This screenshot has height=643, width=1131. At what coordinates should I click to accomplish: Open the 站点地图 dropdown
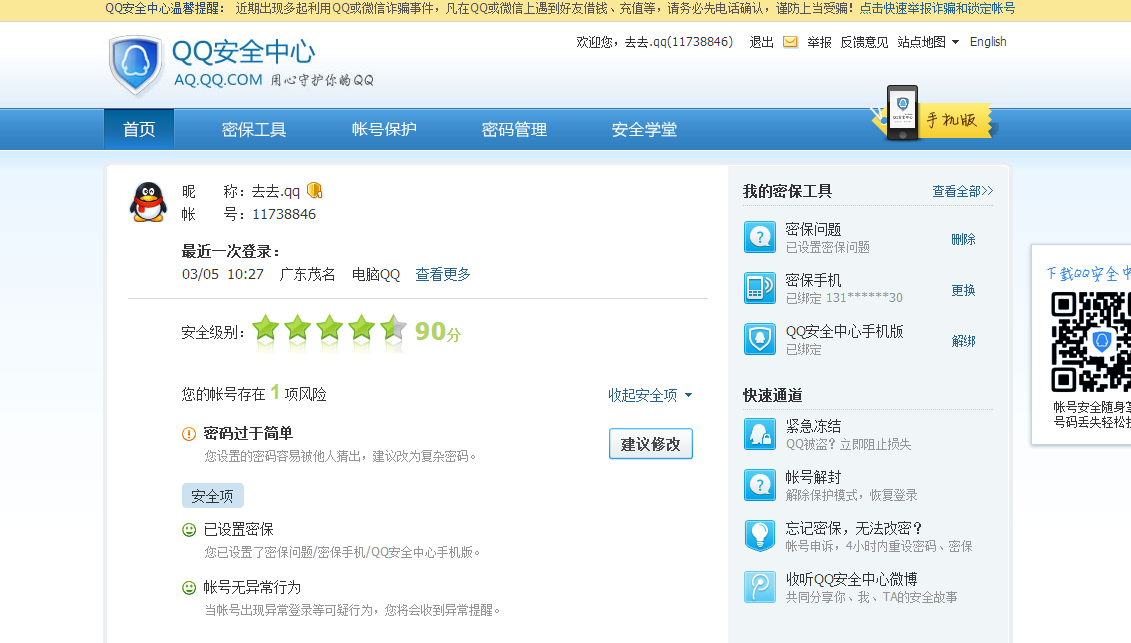tap(928, 42)
